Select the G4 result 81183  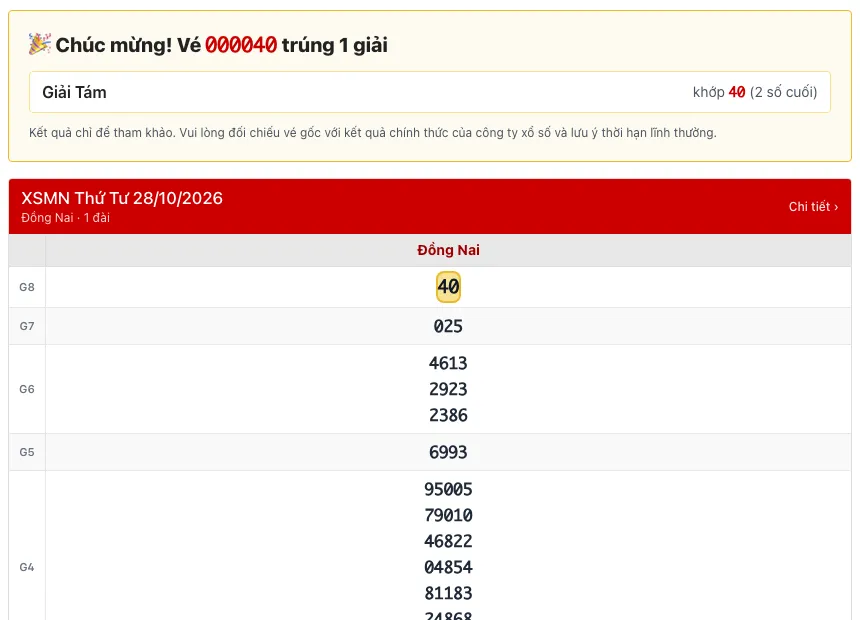click(448, 594)
